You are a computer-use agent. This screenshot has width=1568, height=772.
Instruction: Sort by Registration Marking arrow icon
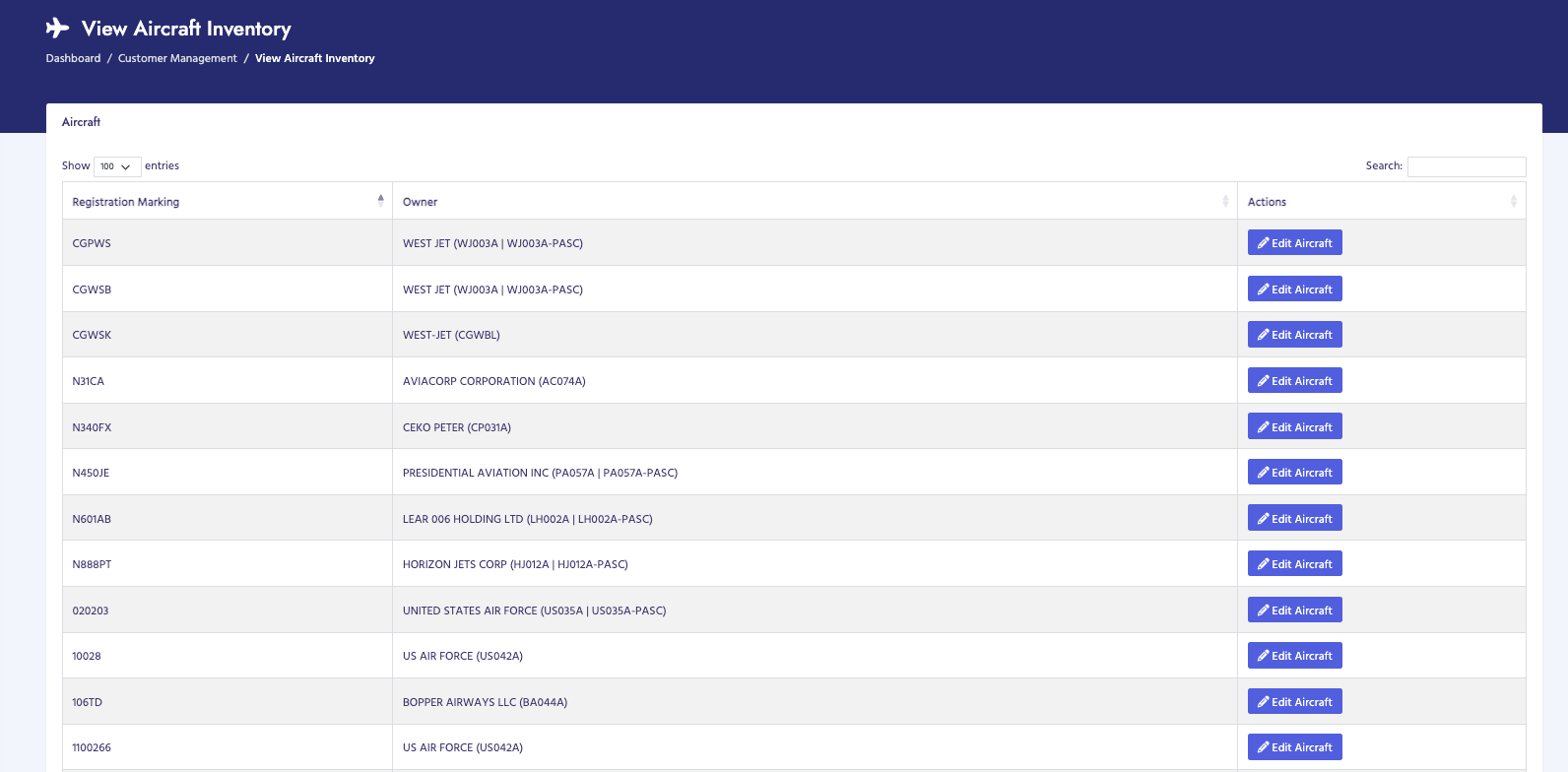tap(380, 201)
